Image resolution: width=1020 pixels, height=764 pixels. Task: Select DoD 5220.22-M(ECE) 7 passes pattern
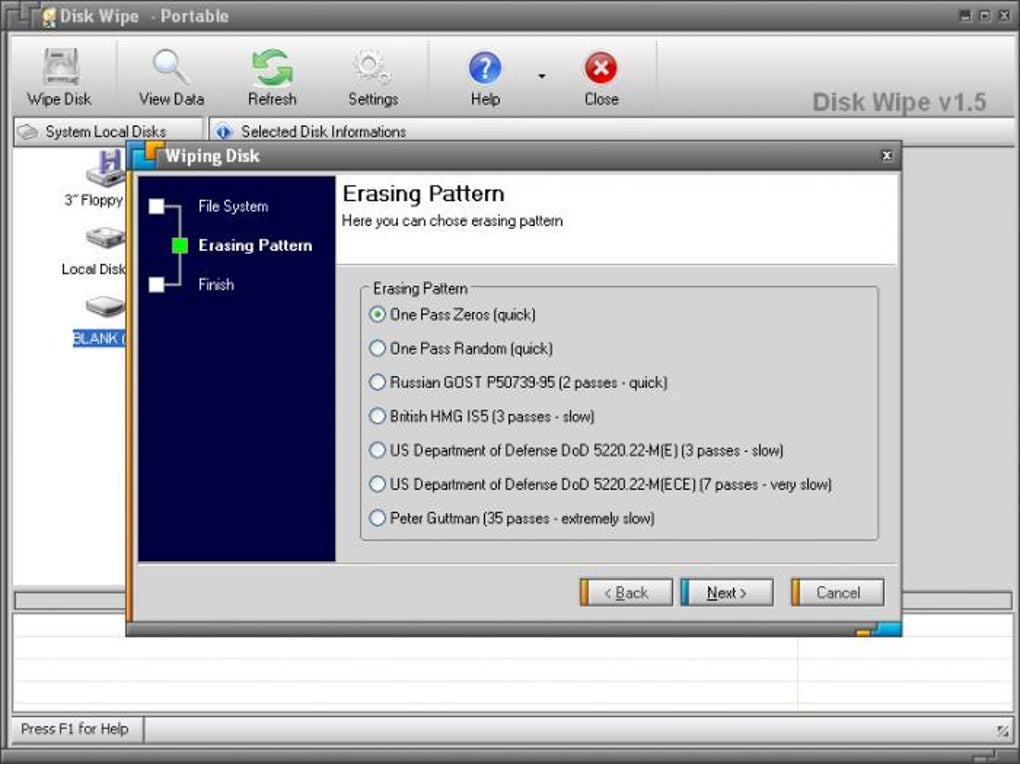point(377,484)
